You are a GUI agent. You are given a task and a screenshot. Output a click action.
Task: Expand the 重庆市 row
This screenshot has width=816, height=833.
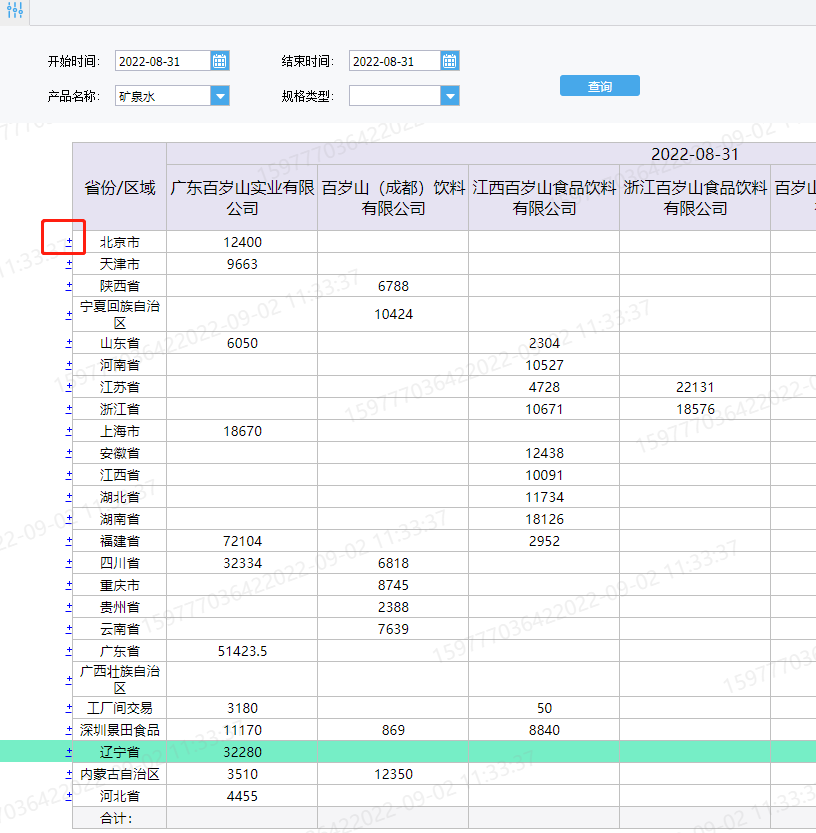(69, 585)
